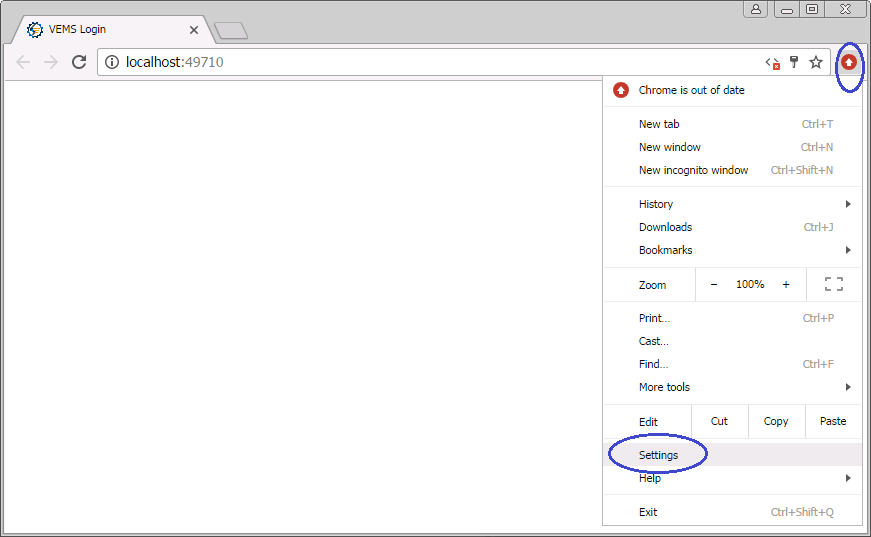Click the Chrome update menu icon

[x=848, y=62]
